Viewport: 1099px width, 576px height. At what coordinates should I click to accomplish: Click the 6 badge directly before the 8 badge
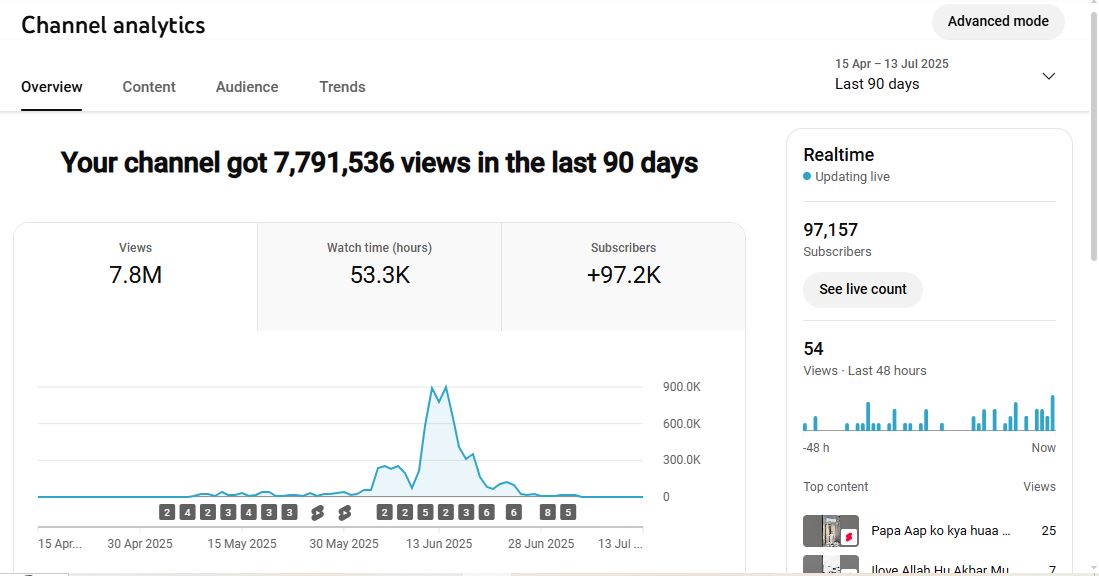tap(514, 513)
